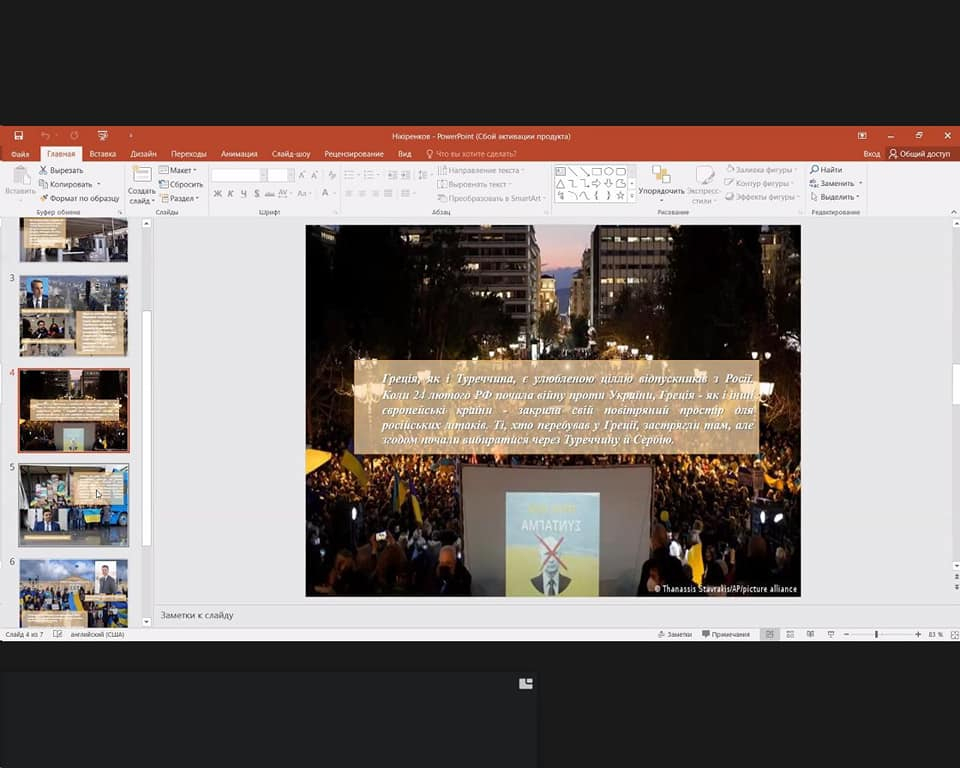The width and height of the screenshot is (960, 768).
Task: Click the Save icon in quick access toolbar
Action: pos(18,135)
